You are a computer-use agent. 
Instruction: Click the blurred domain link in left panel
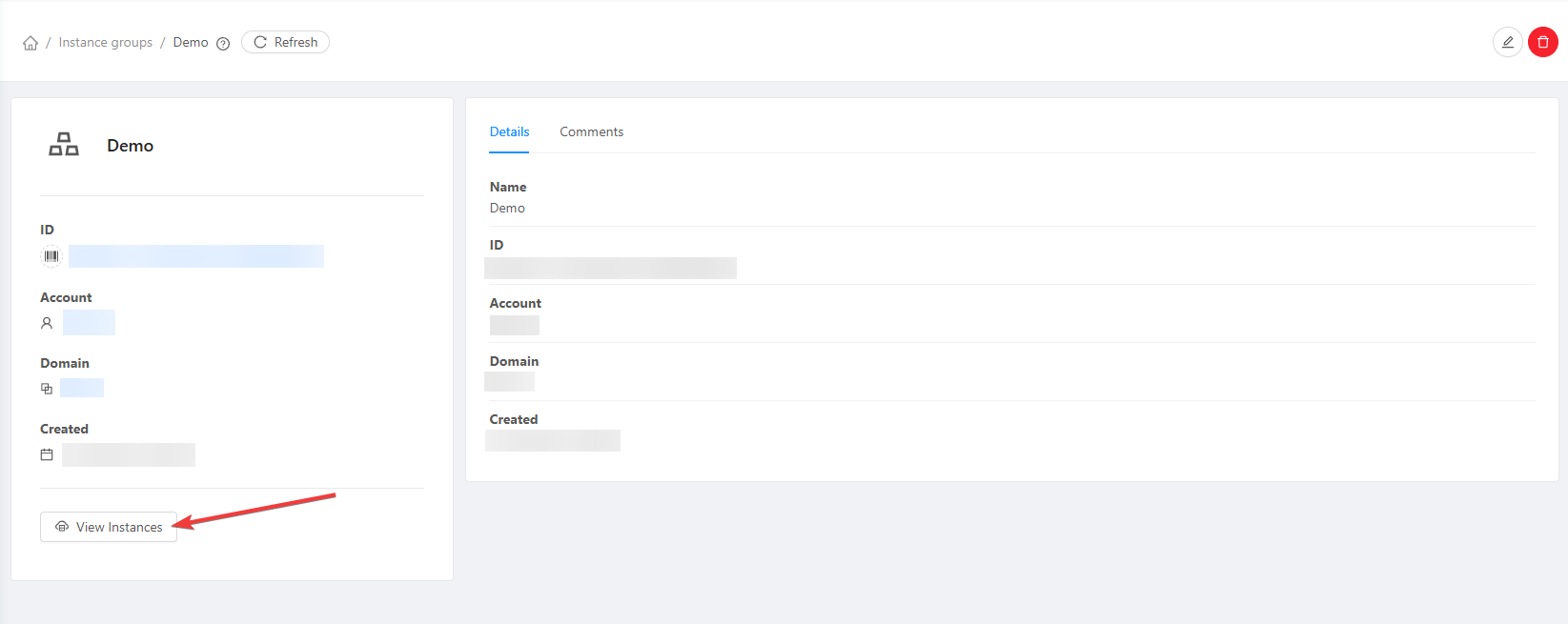tap(82, 388)
